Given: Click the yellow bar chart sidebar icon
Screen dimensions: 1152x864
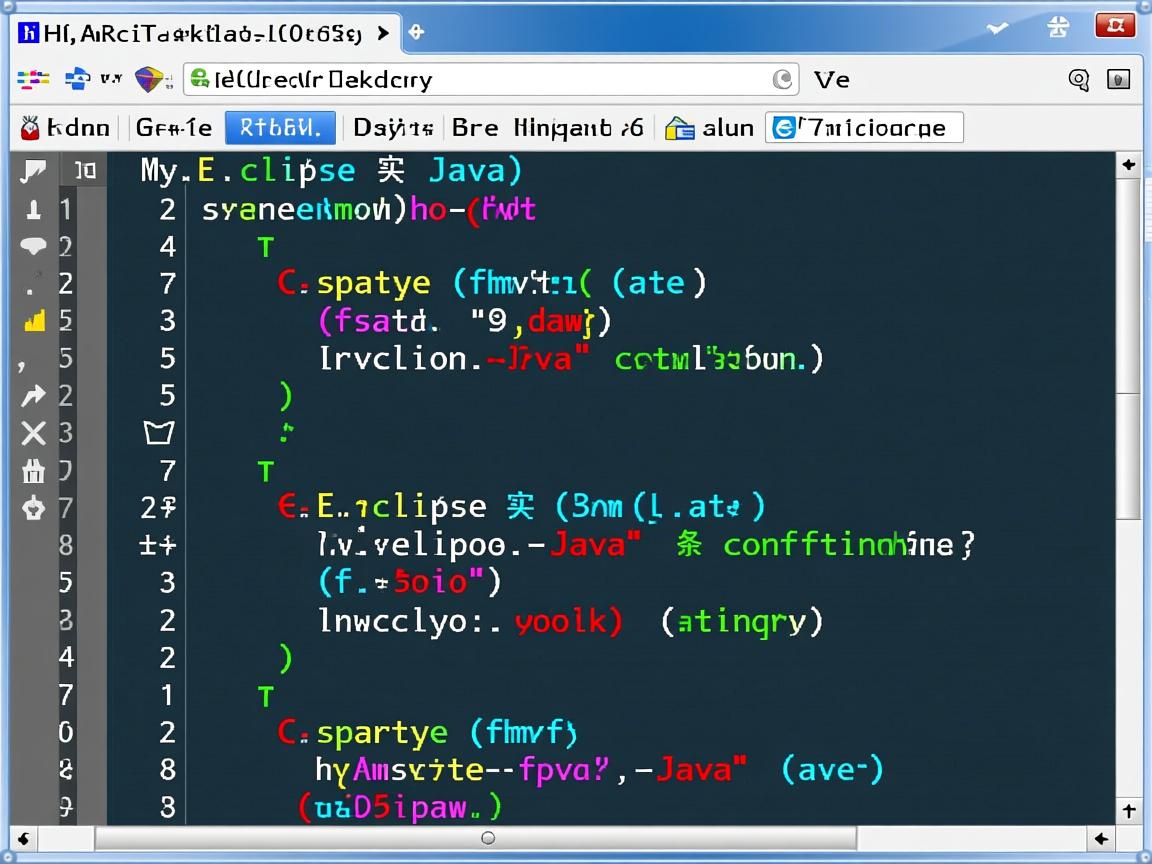Looking at the screenshot, I should [x=33, y=321].
